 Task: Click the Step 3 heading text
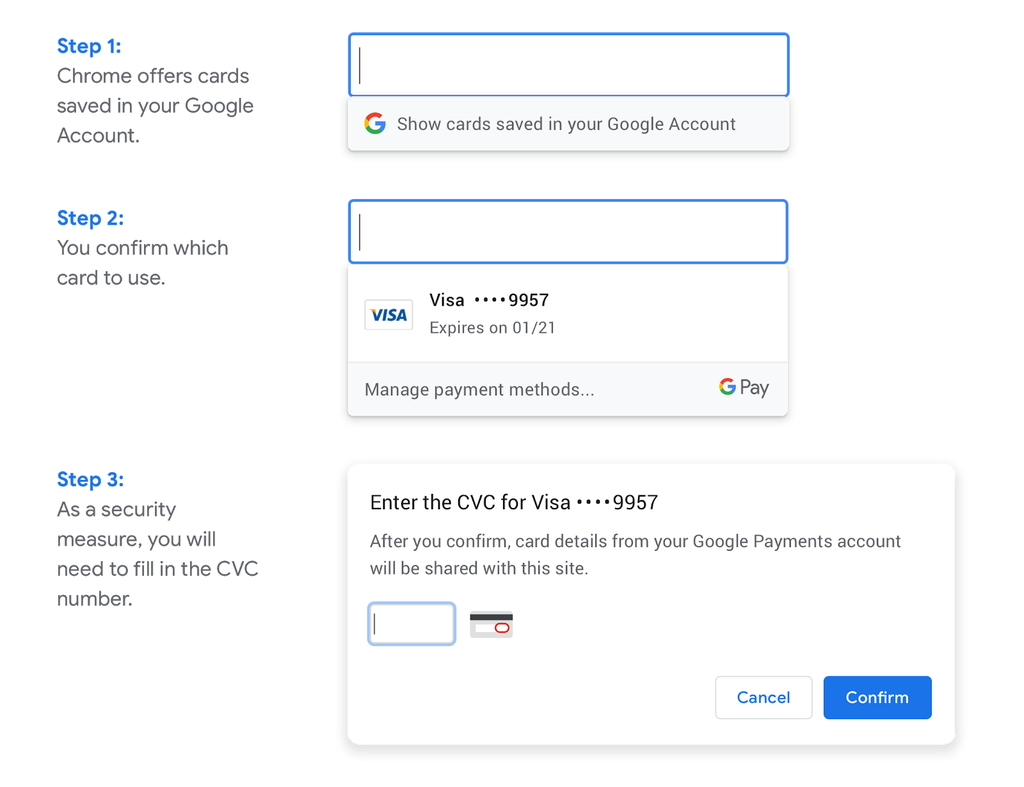coord(89,479)
